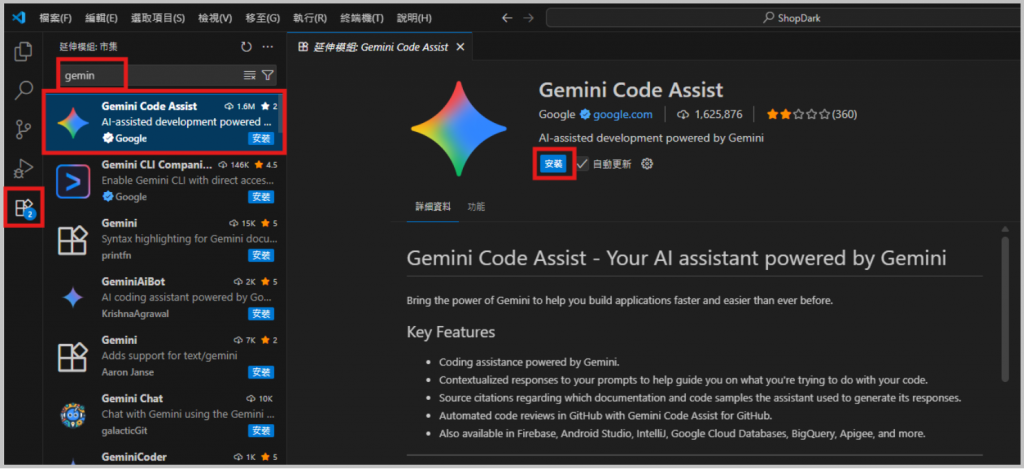Toggle the auto update checkbox
1024x469 pixels.
point(583,164)
